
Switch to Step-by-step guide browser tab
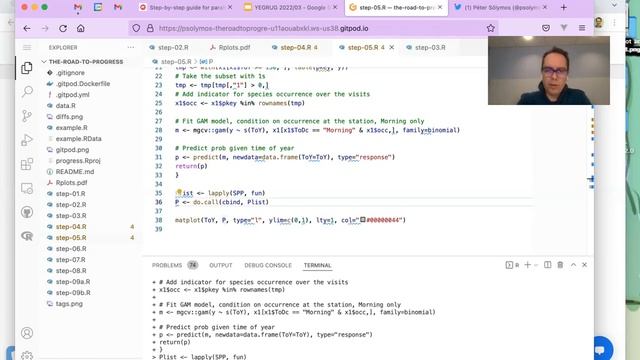pos(186,7)
